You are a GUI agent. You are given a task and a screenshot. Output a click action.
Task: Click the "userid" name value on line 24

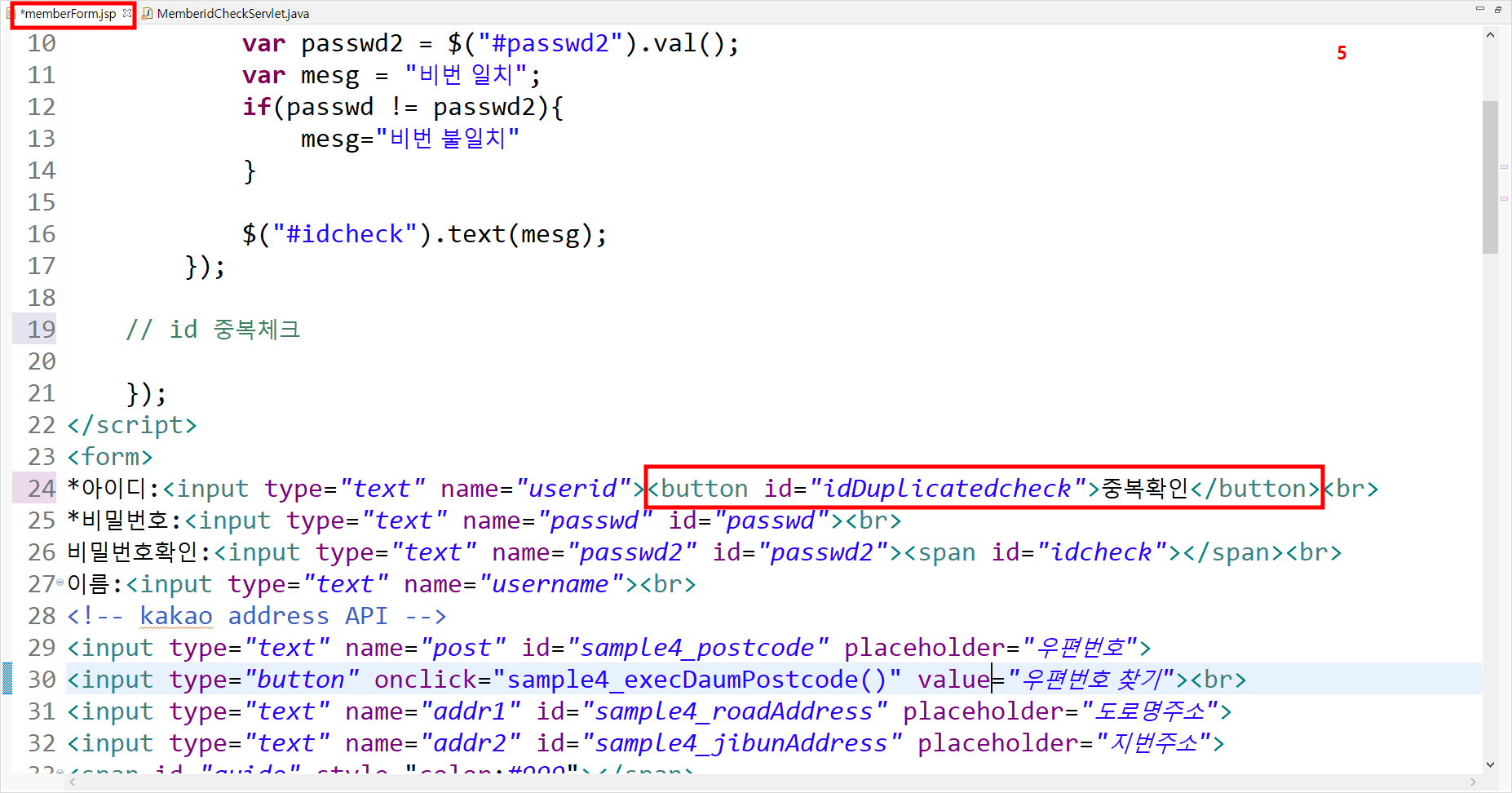tap(573, 489)
